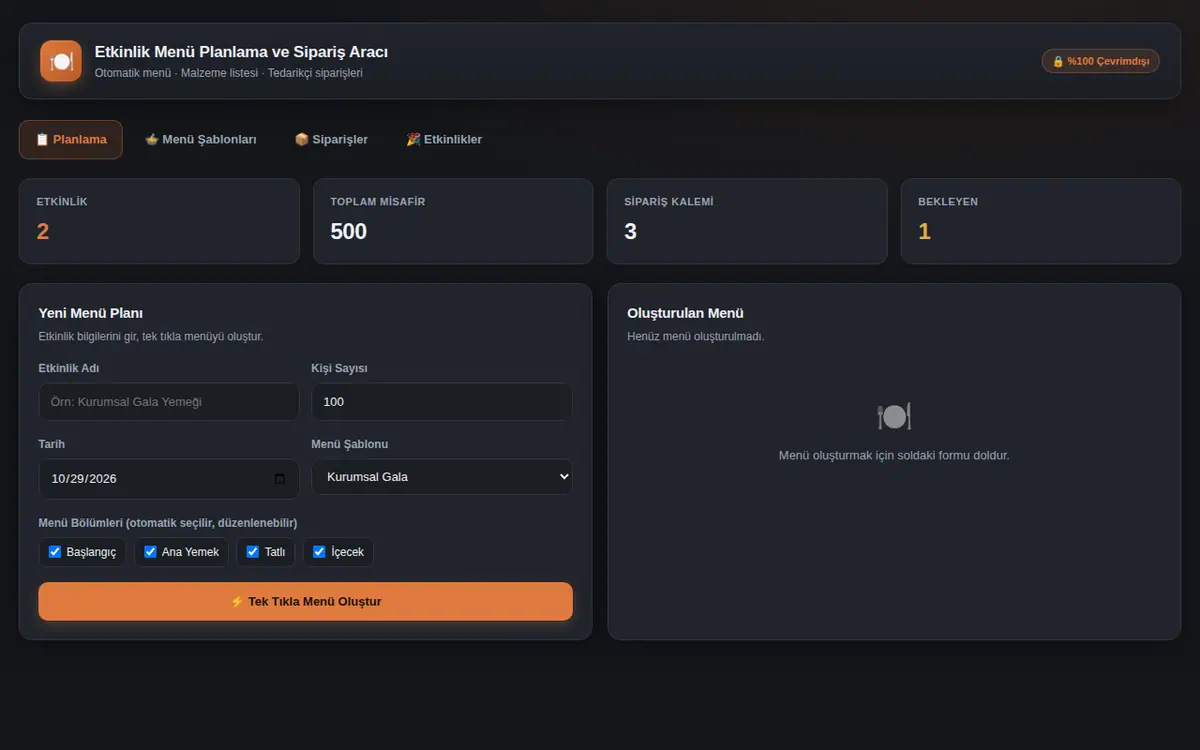Click the clipboard icon on Planlama tab

click(42, 139)
